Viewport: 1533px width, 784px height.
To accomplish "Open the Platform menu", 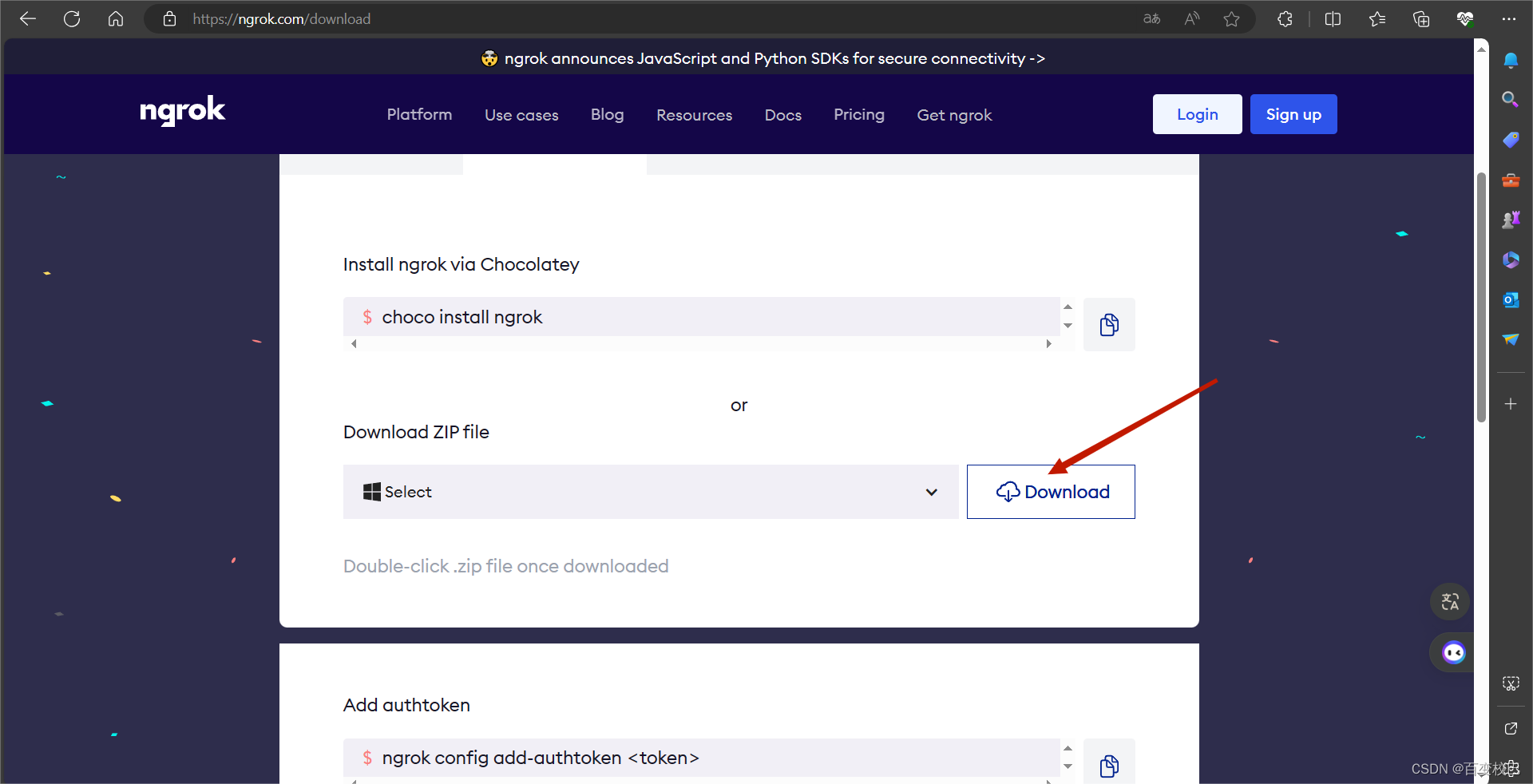I will (x=418, y=115).
